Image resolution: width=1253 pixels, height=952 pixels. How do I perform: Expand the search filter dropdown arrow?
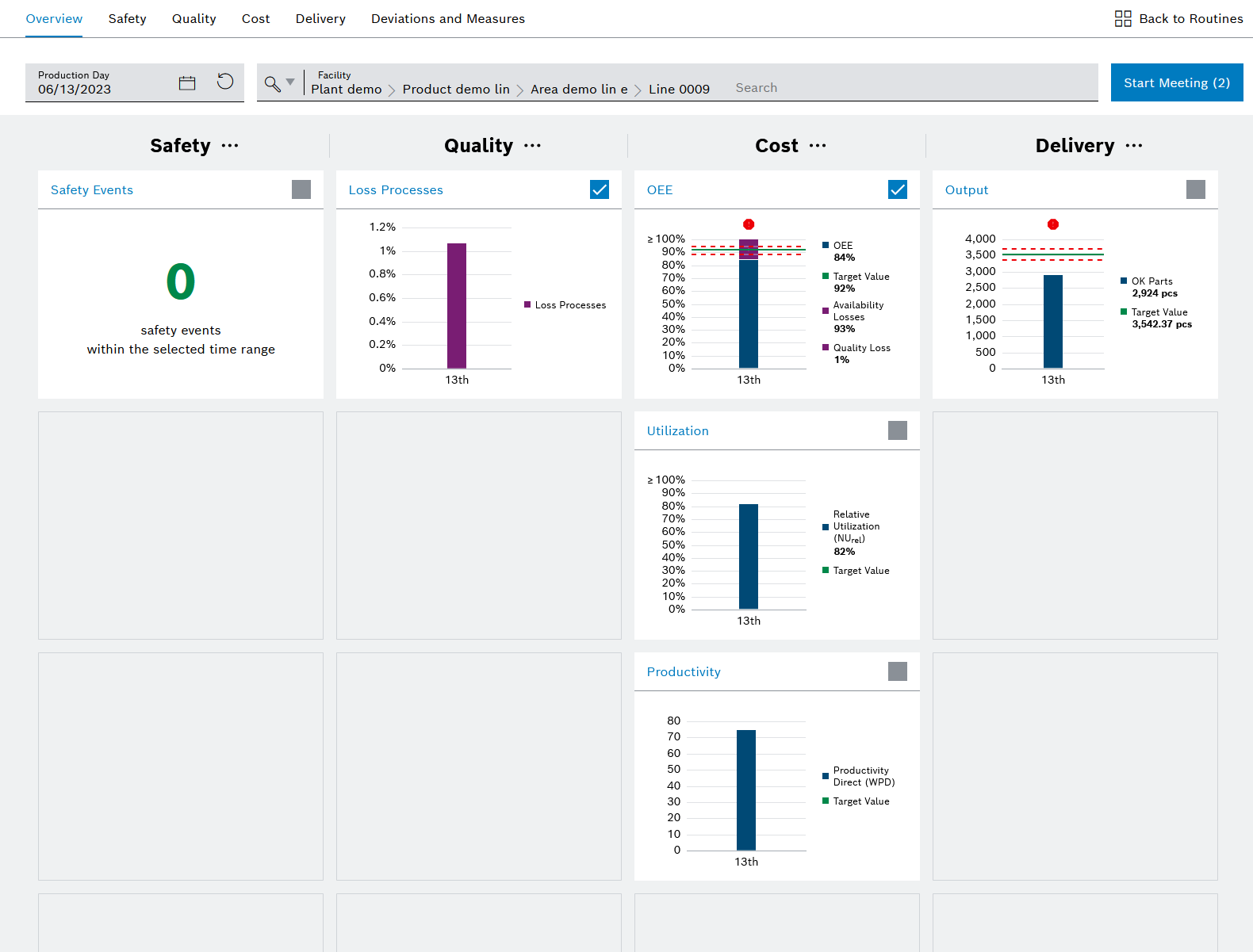click(x=290, y=82)
